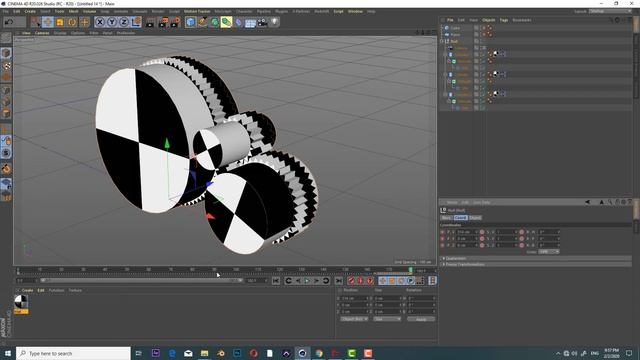Click the Record Active Objects button
The image size is (640, 360).
pyautogui.click(x=351, y=281)
